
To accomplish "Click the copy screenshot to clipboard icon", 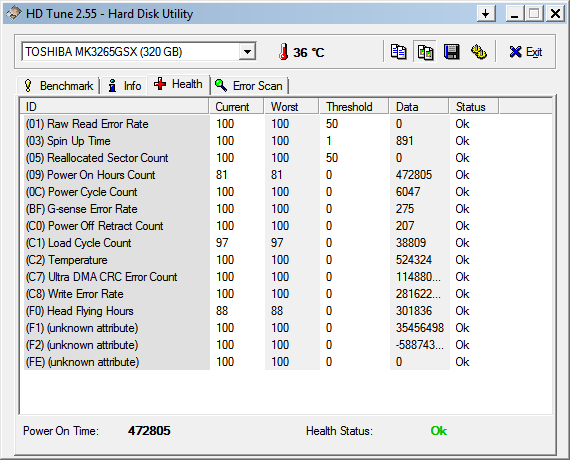I will click(425, 52).
